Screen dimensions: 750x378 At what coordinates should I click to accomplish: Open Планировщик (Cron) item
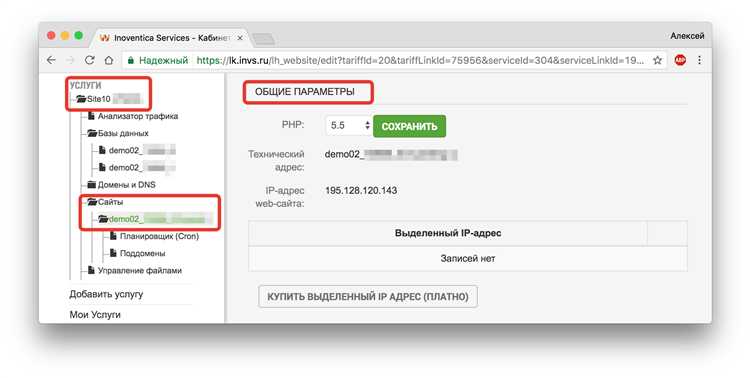tap(159, 236)
